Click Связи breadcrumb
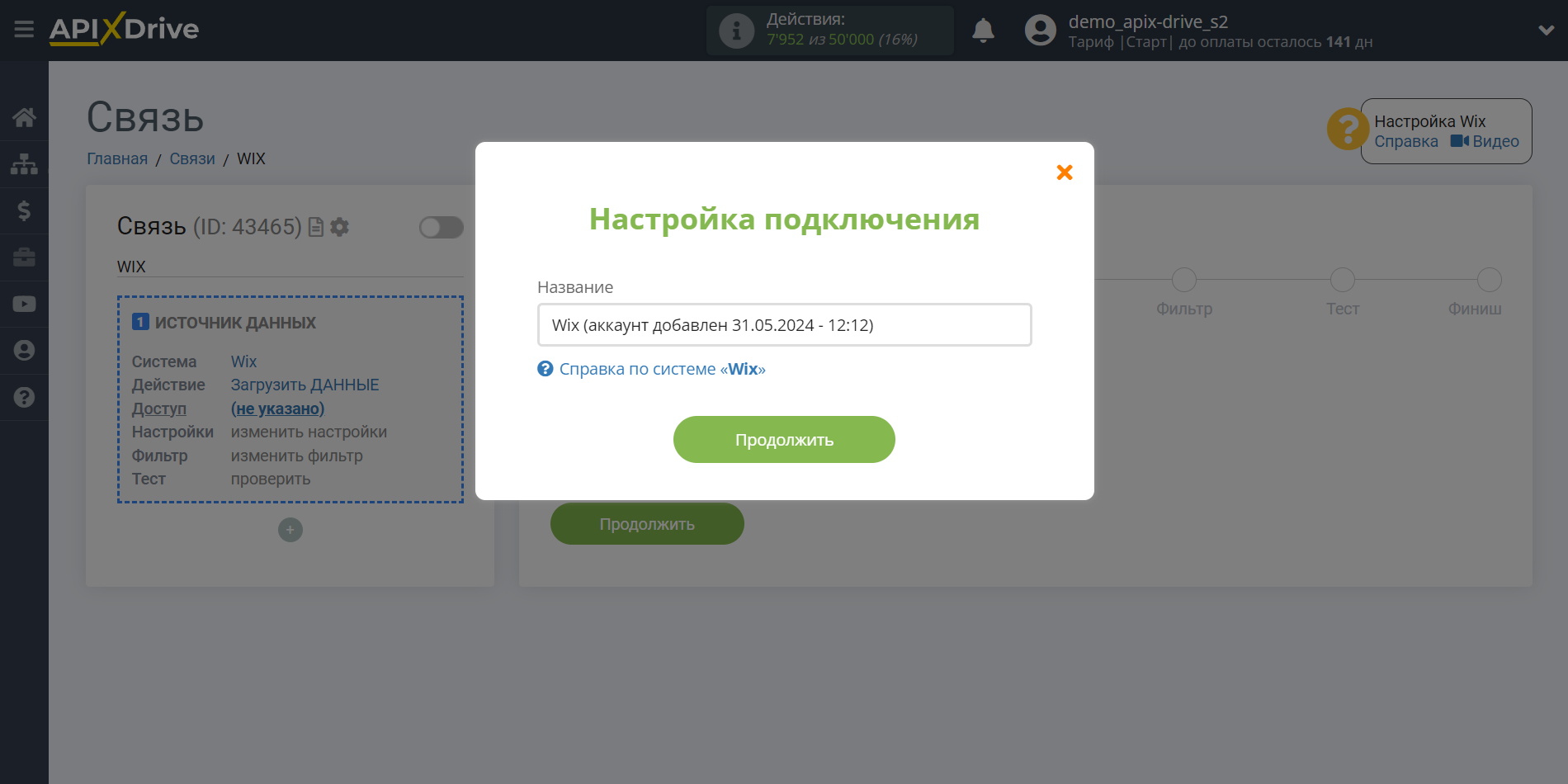The image size is (1568, 784). tap(192, 158)
